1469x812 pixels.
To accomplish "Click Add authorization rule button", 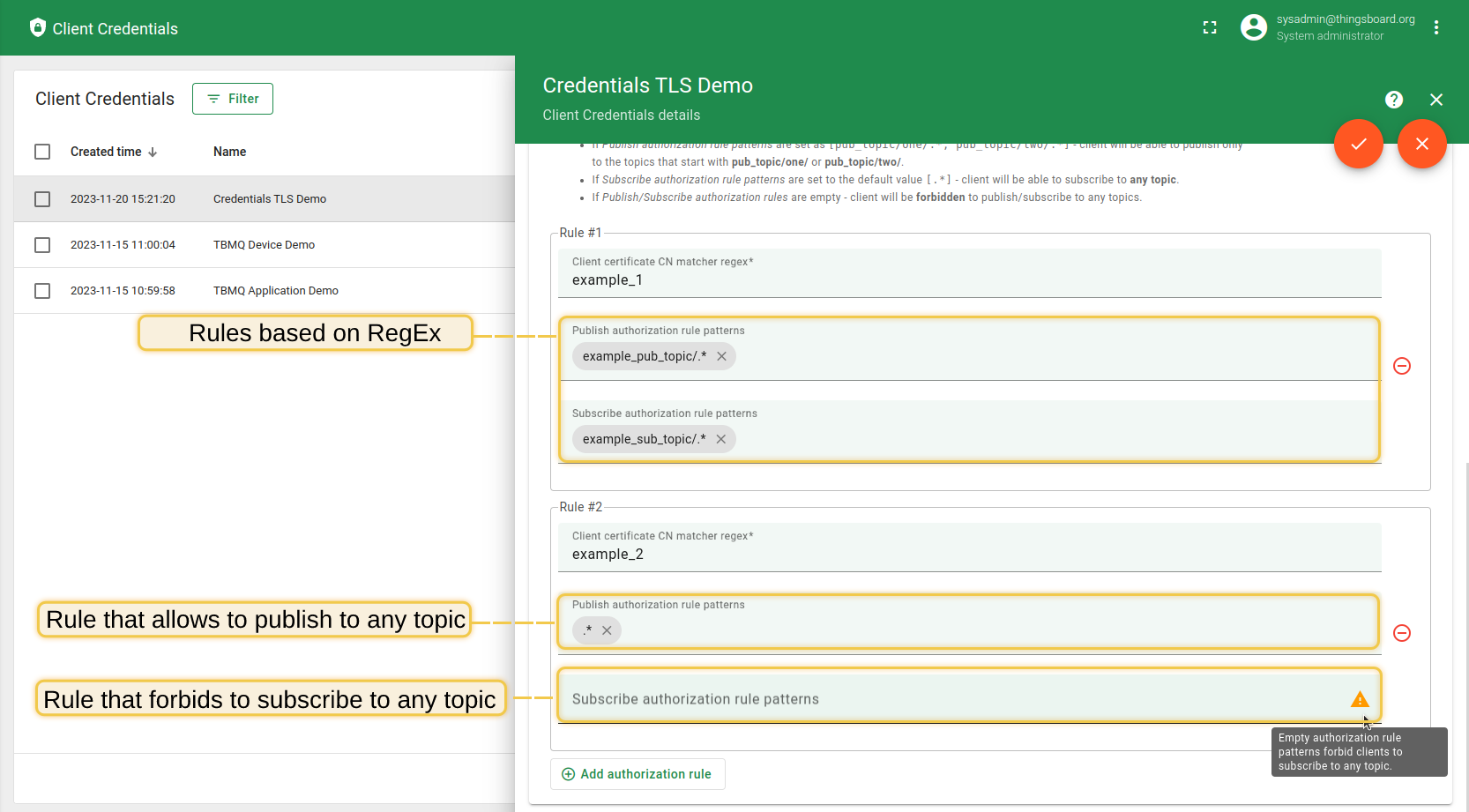I will tap(638, 774).
